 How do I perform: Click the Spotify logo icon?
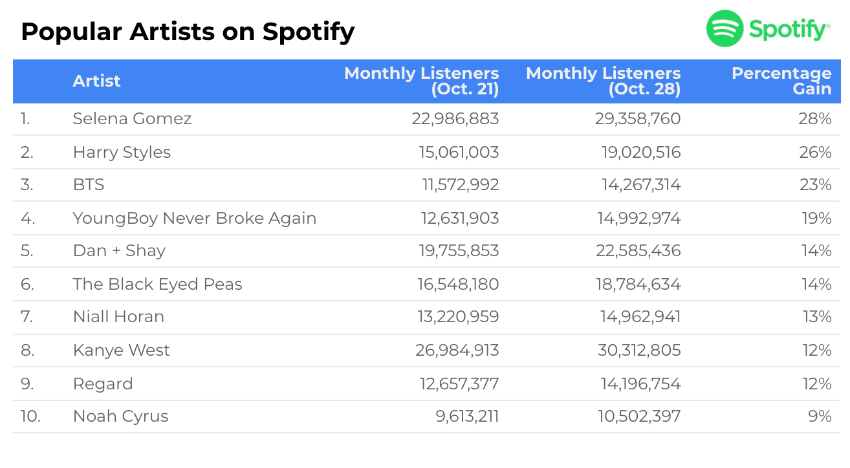pos(725,29)
